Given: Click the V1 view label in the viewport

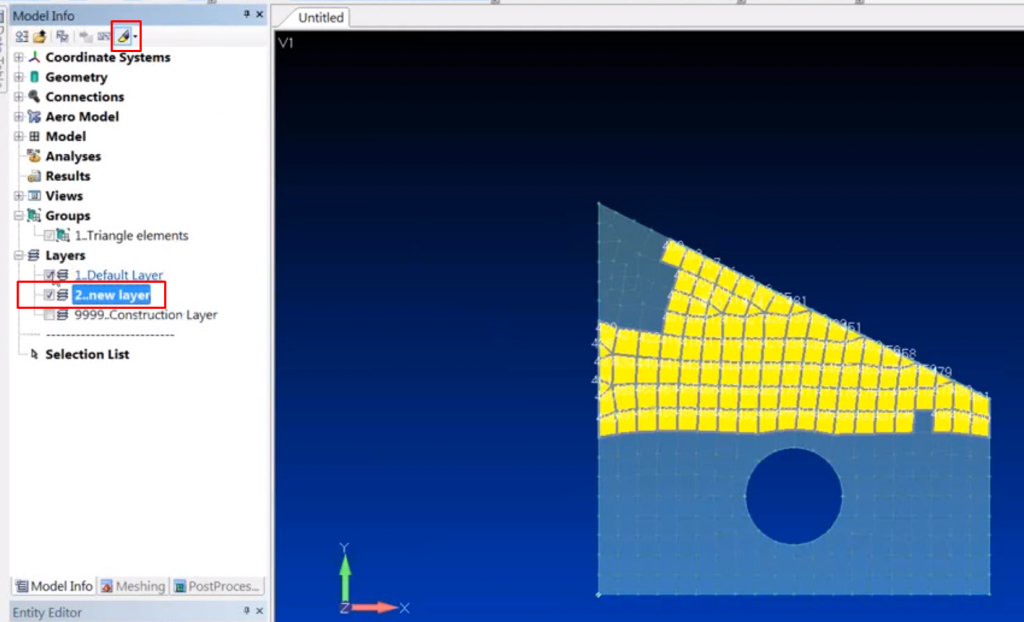Looking at the screenshot, I should (x=286, y=43).
